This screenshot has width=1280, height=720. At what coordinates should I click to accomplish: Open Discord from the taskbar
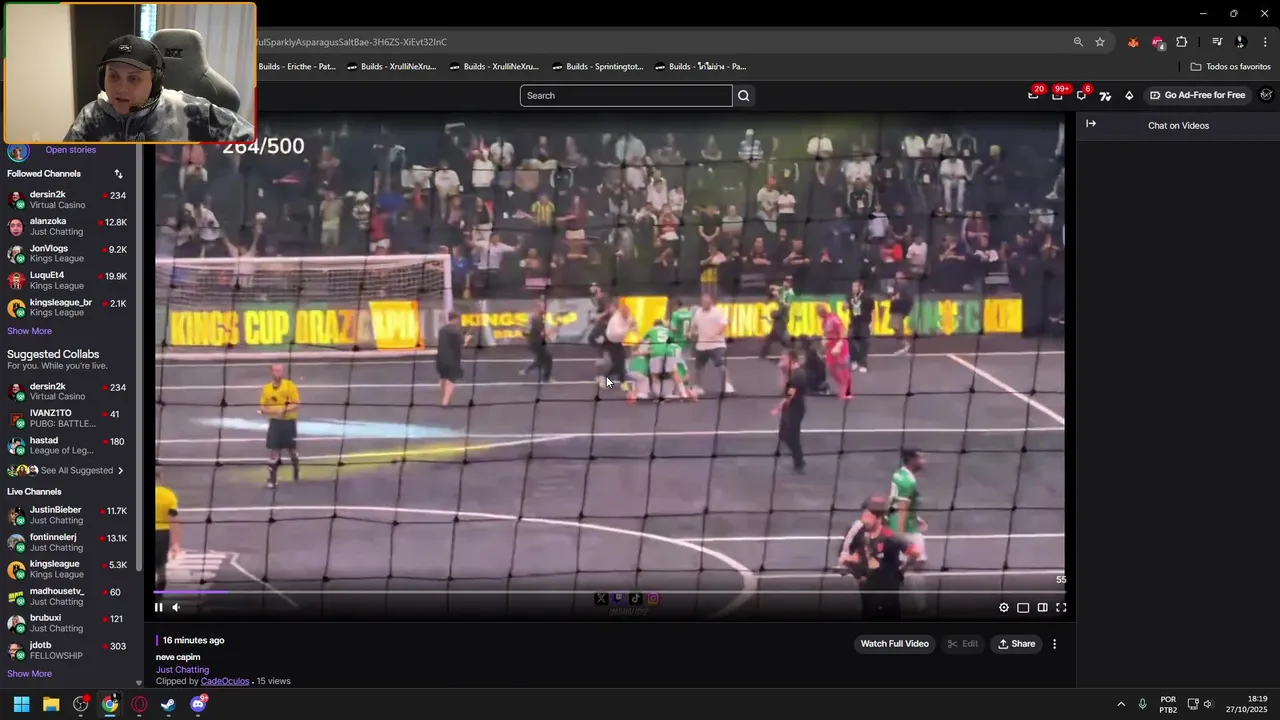(x=198, y=704)
